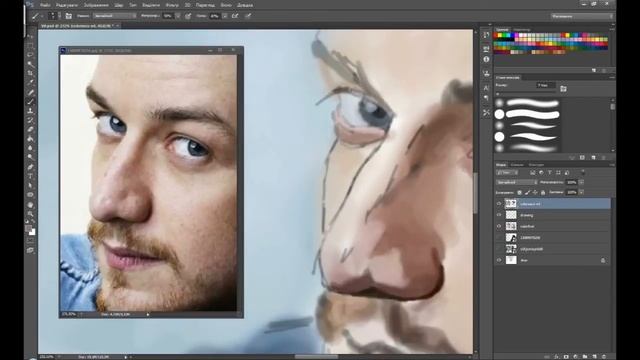Click the canvas vertical scrollbar
The height and width of the screenshot is (360, 640).
tap(475, 192)
